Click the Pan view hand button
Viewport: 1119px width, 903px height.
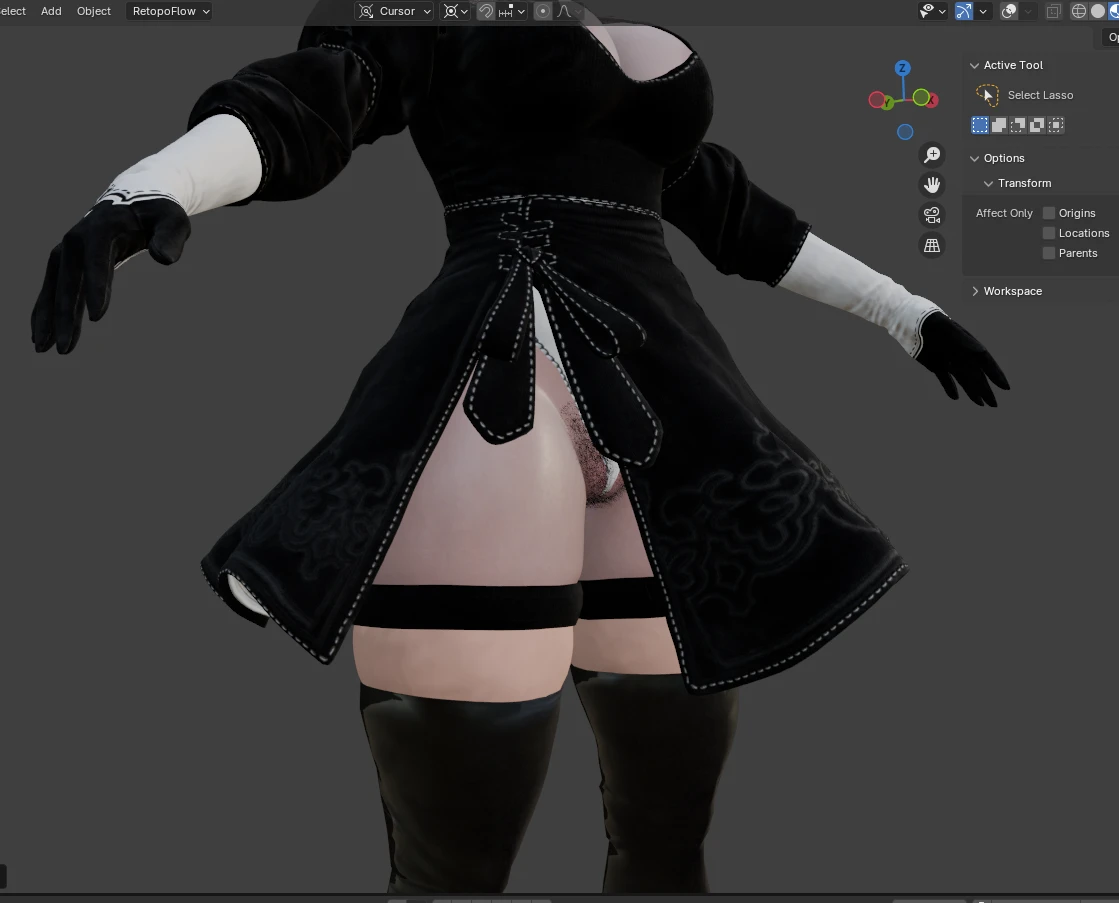932,185
